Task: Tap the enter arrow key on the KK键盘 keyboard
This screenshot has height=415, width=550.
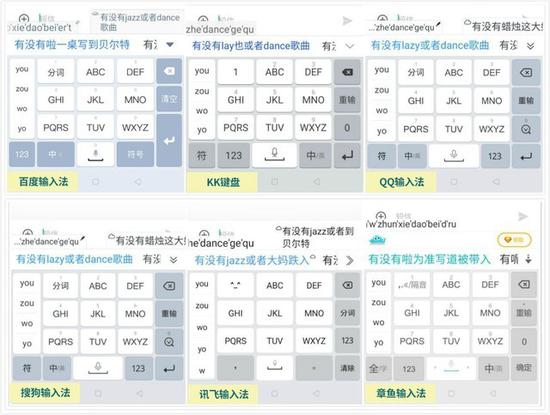Action: coord(347,155)
